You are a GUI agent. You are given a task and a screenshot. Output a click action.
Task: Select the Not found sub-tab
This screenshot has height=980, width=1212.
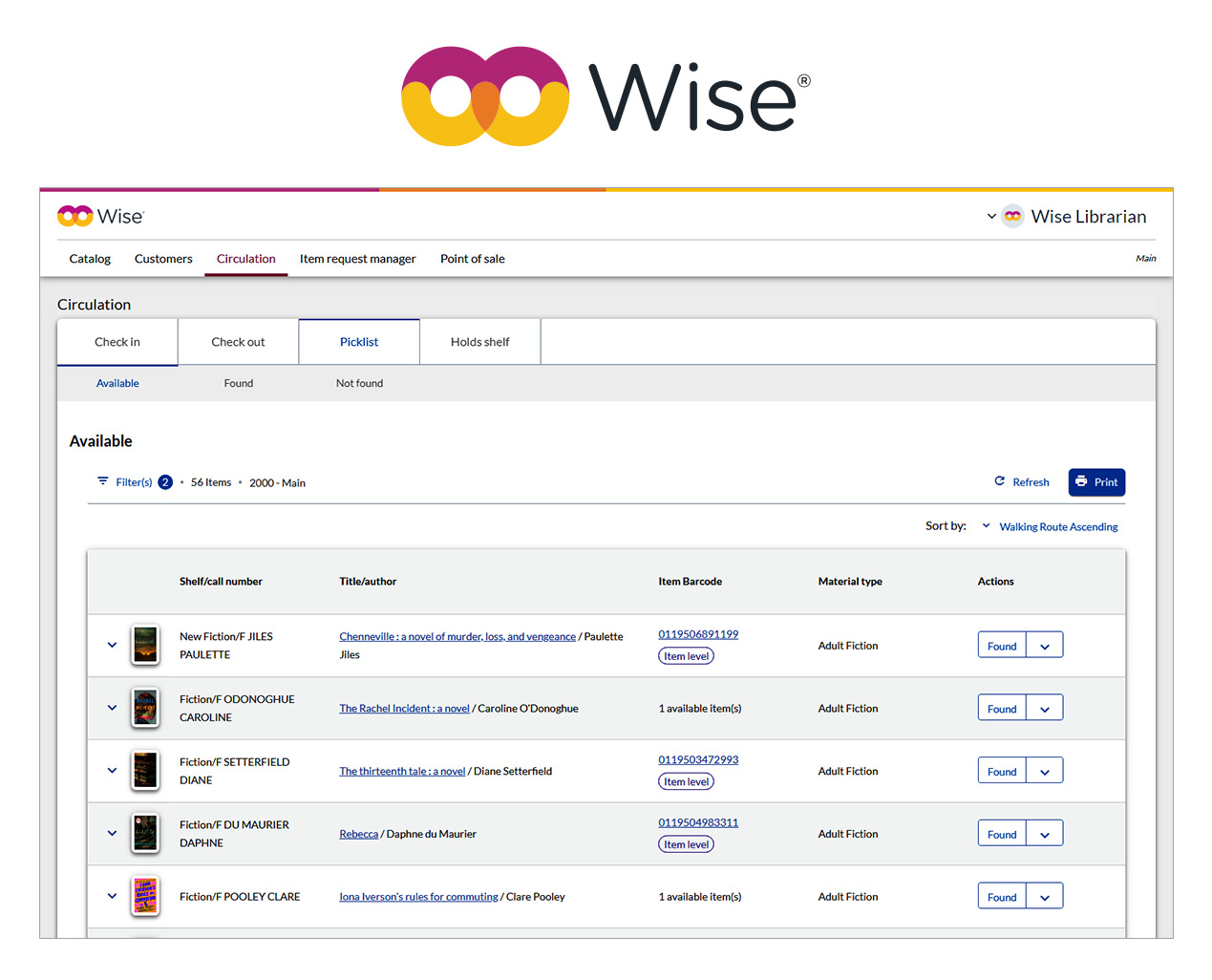359,383
